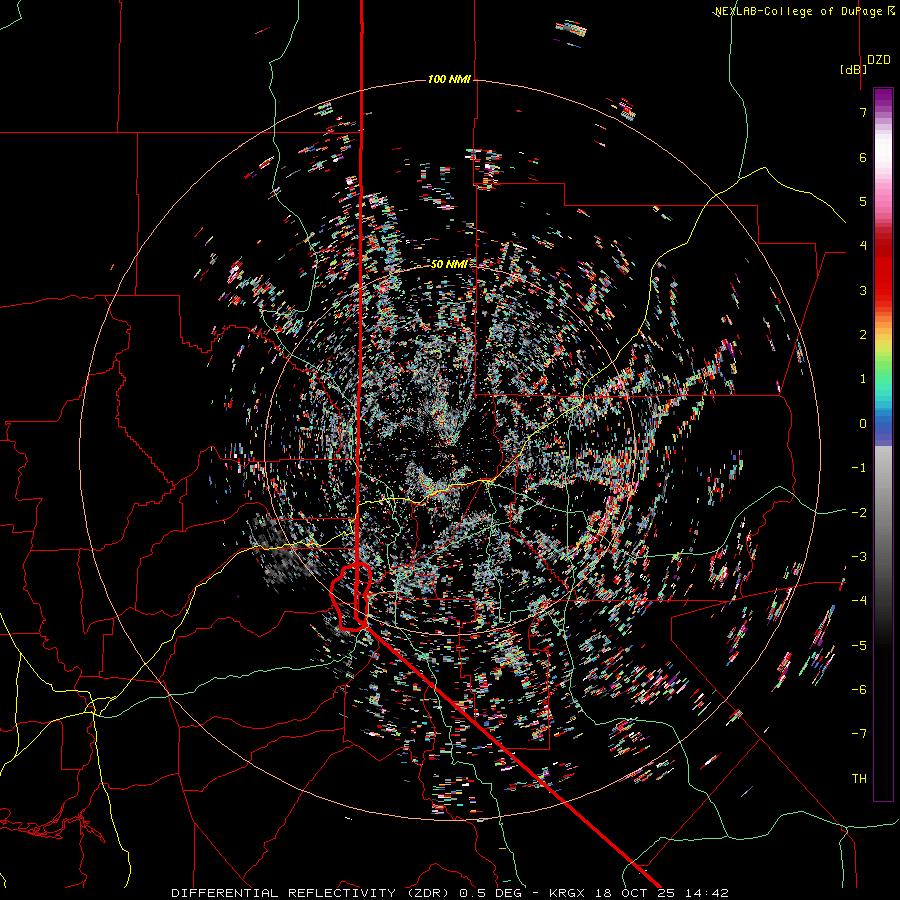Viewport: 900px width, 900px height.
Task: Click the red band of the color bar
Action: [x=883, y=270]
